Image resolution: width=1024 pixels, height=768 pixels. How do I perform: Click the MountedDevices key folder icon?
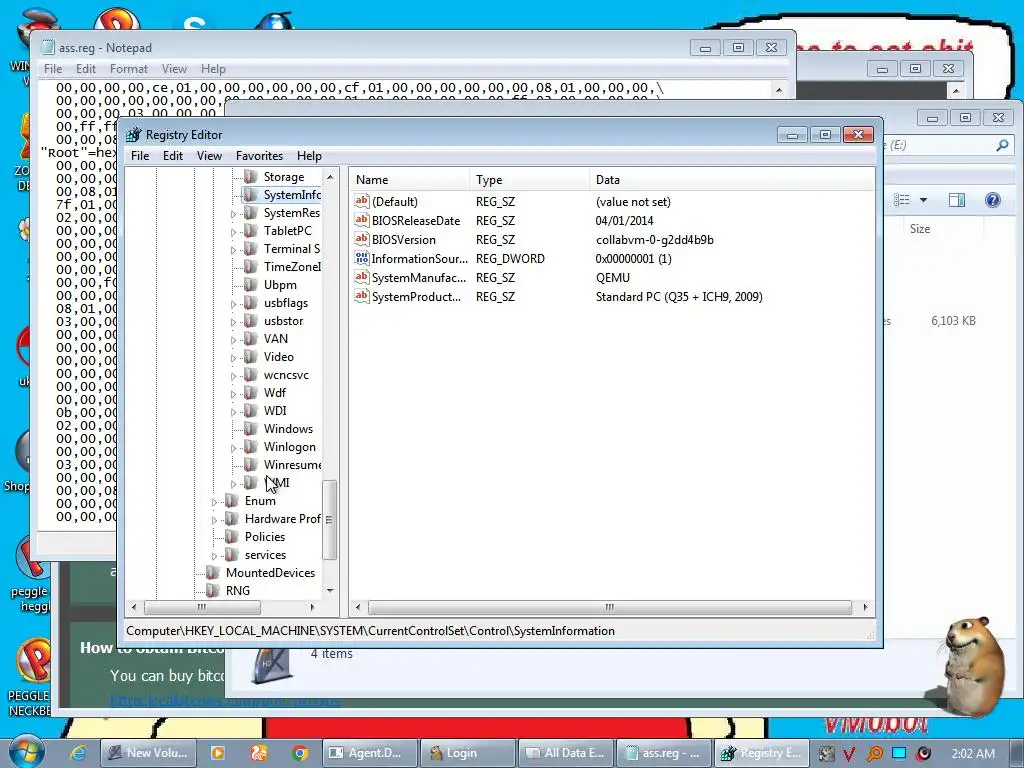pos(212,572)
